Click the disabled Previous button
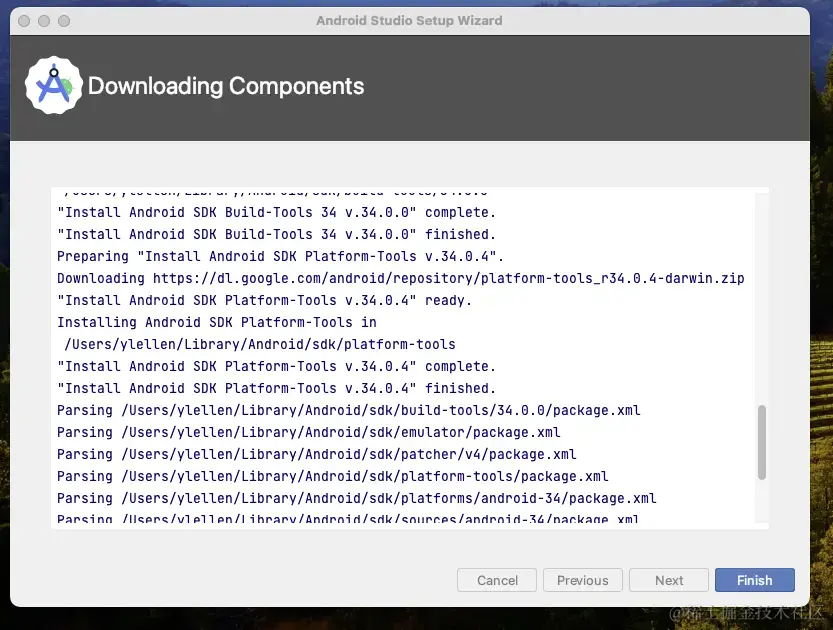Screen dimensions: 833x630 click(583, 580)
